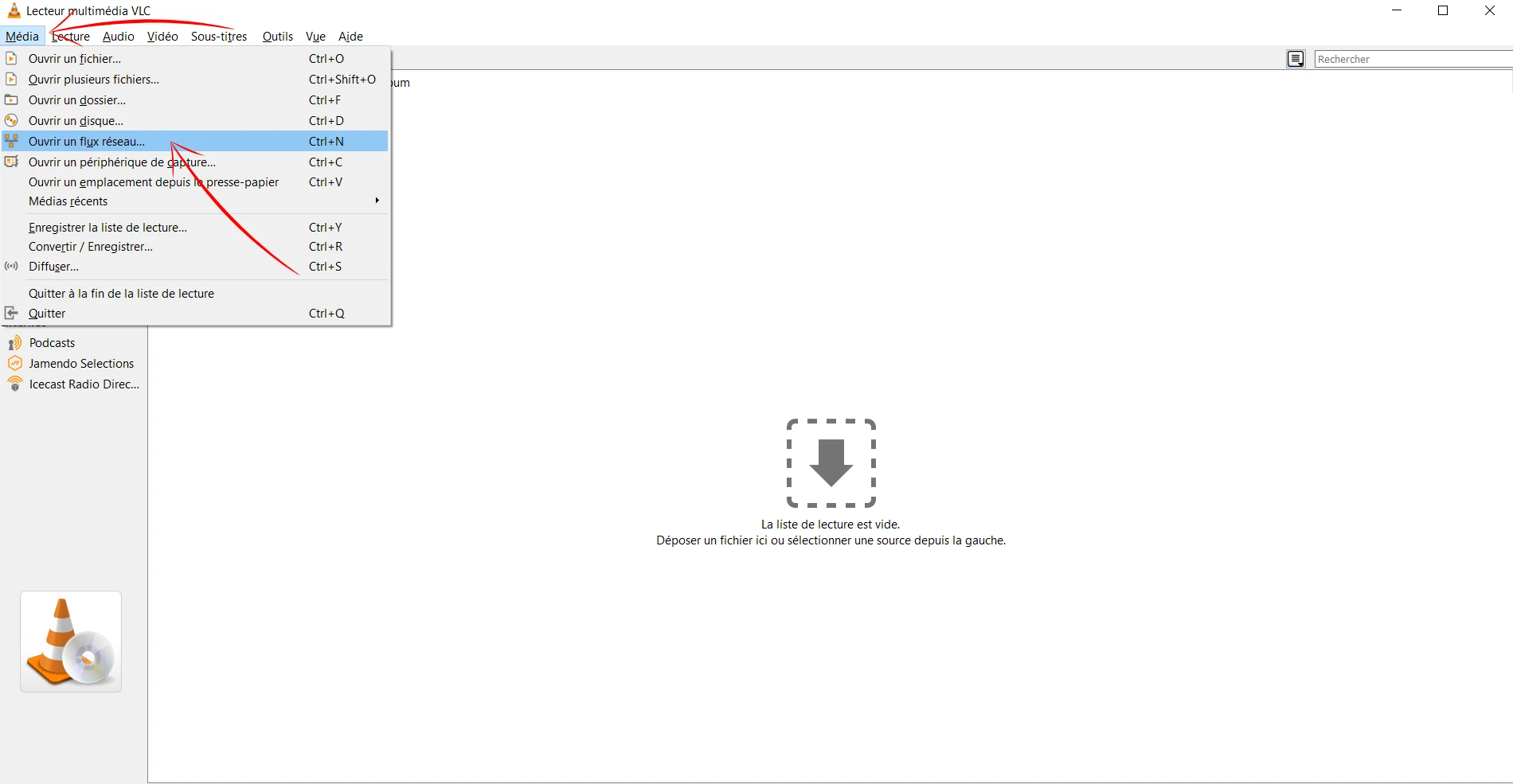The width and height of the screenshot is (1513, 784).
Task: Click the 'La liste de lecture est vide.' text
Action: 831,525
